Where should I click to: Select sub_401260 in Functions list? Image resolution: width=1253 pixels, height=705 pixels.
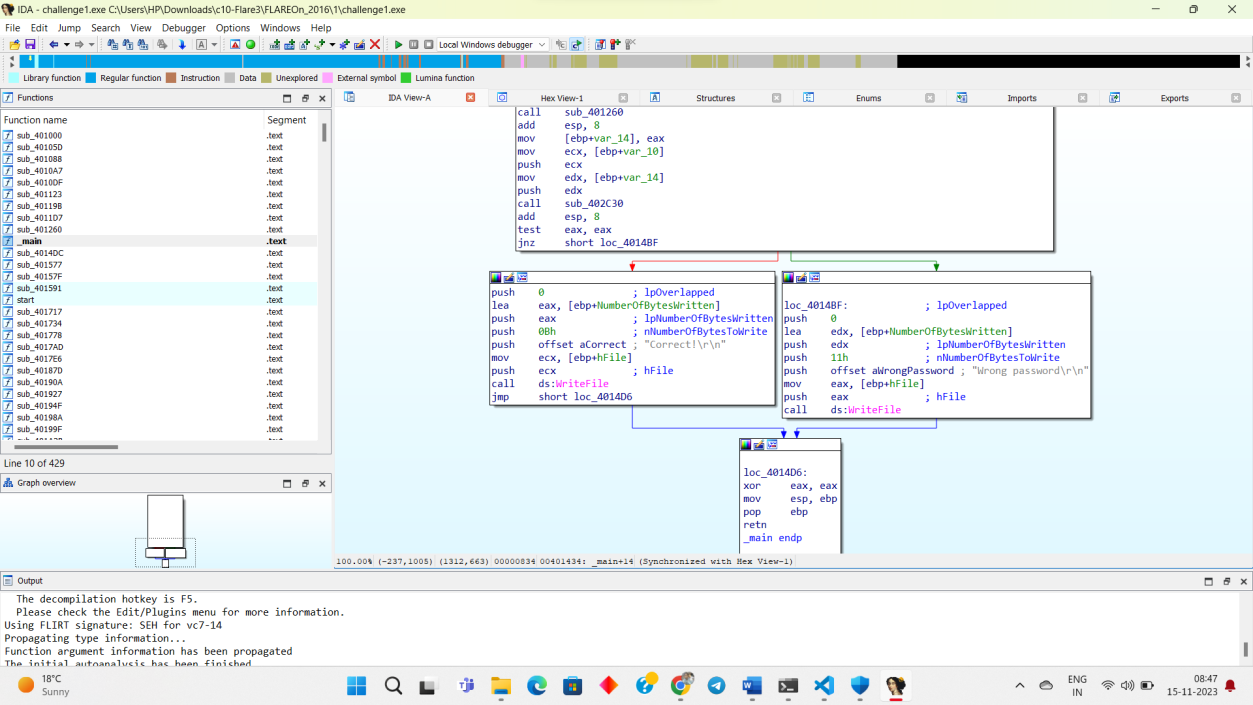(x=39, y=230)
